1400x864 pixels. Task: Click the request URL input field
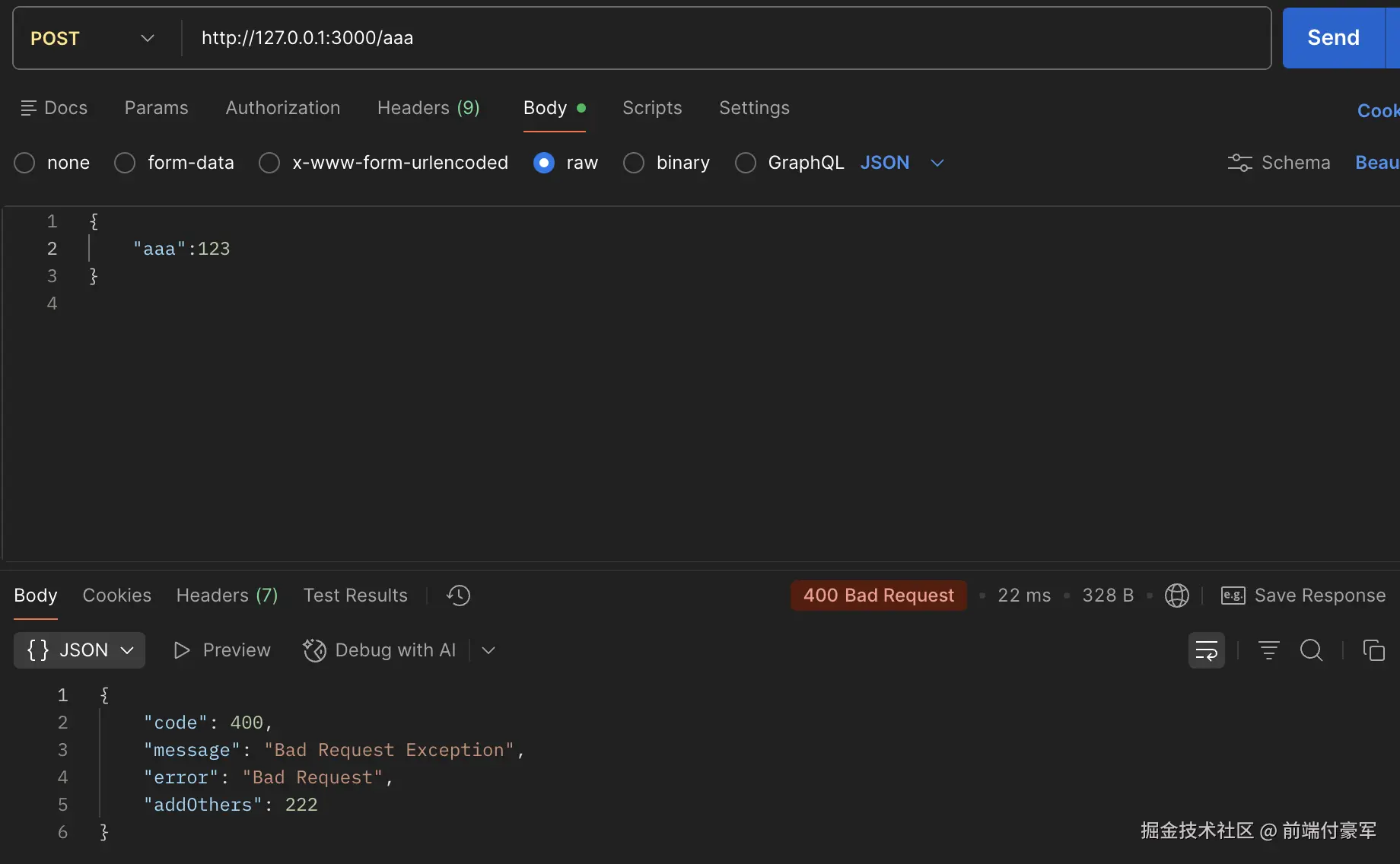723,38
